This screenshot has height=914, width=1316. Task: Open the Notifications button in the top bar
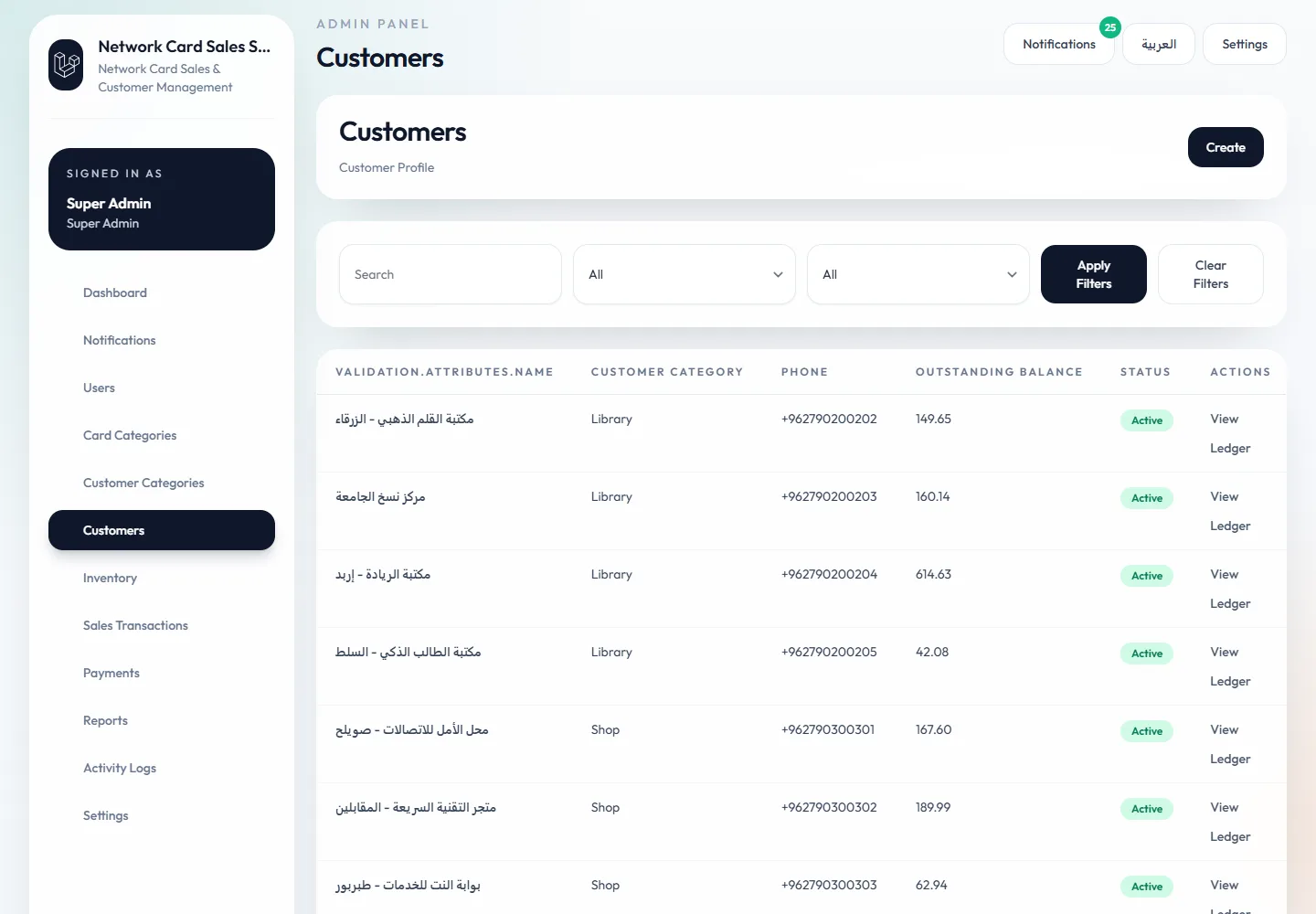pos(1059,44)
